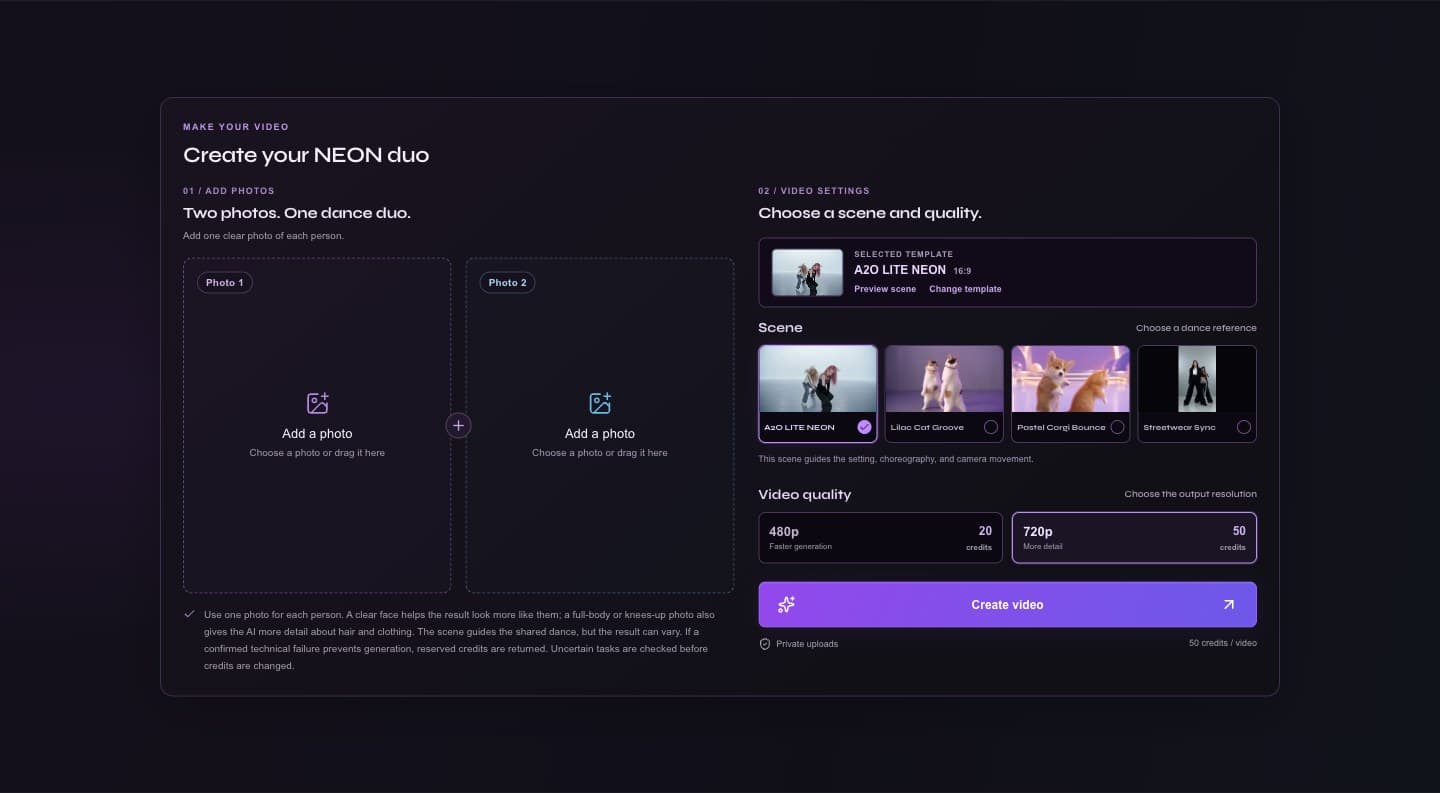1440x793 pixels.
Task: Select the A2O LITE NEON scene radio
Action: click(864, 427)
